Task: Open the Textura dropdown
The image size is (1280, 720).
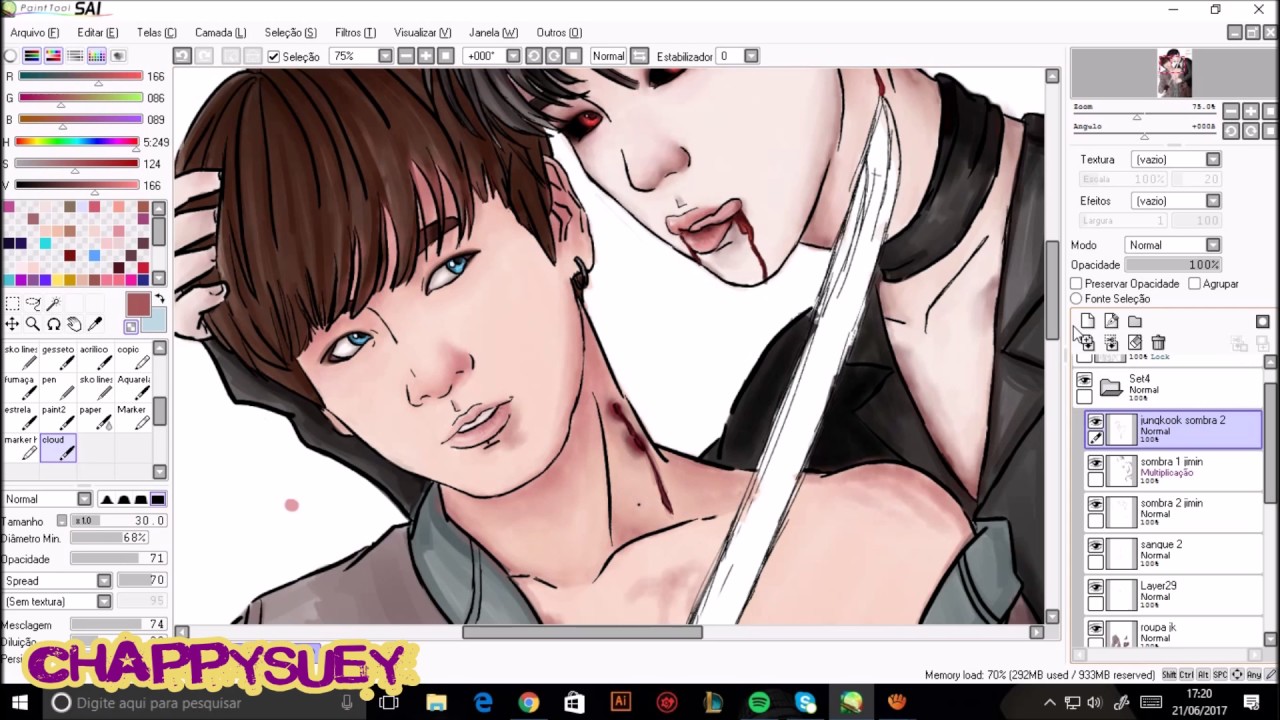Action: tap(1213, 160)
